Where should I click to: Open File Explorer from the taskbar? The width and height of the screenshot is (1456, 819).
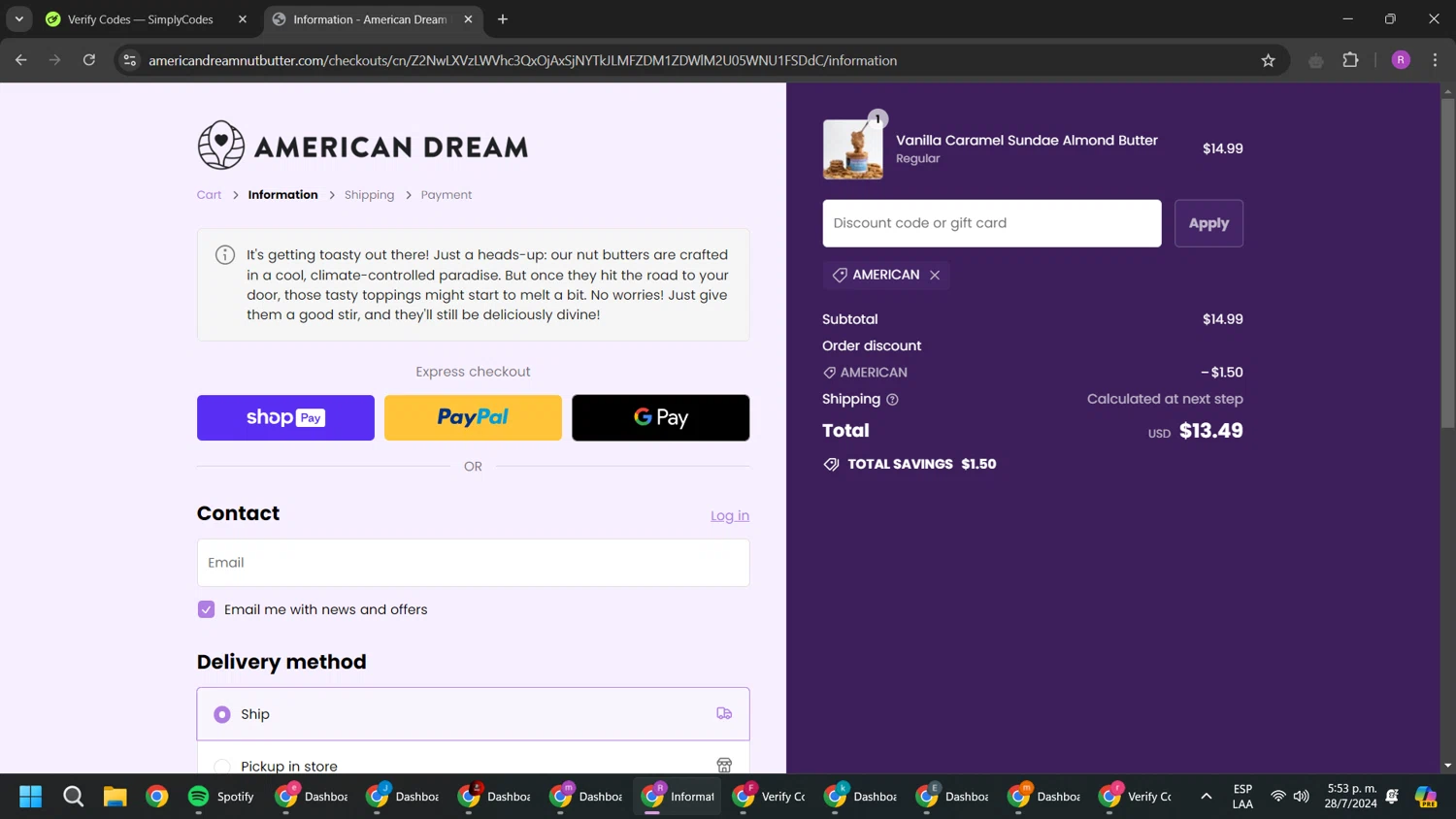tap(116, 797)
